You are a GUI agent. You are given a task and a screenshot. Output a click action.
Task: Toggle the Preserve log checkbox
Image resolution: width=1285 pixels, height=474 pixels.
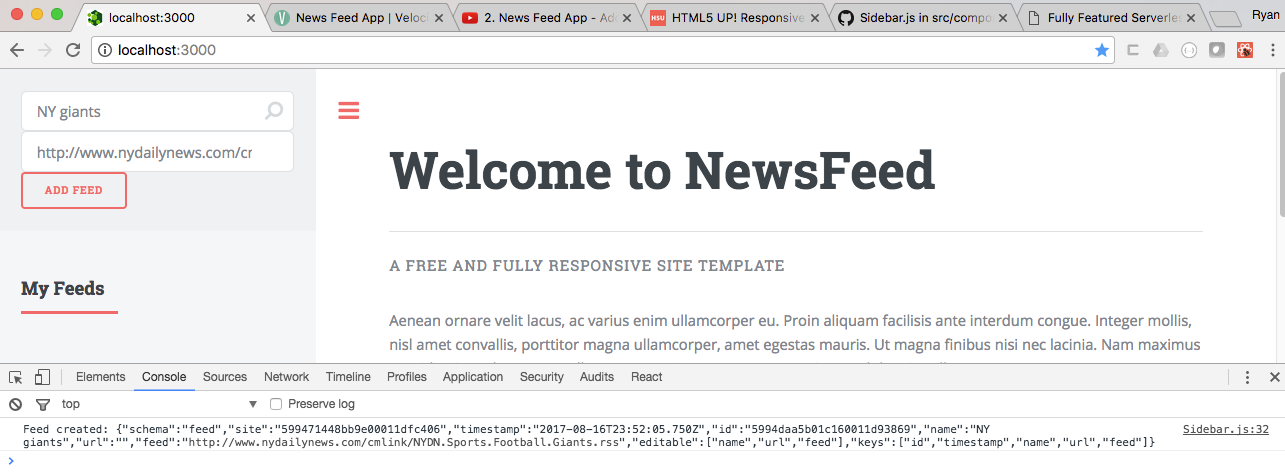tap(277, 404)
